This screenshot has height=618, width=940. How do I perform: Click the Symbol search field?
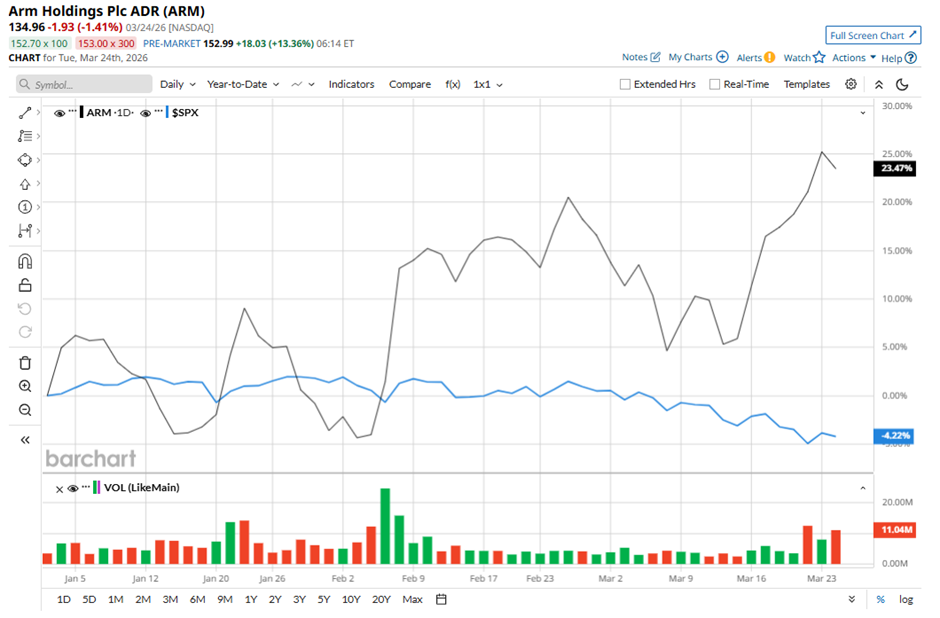click(84, 85)
